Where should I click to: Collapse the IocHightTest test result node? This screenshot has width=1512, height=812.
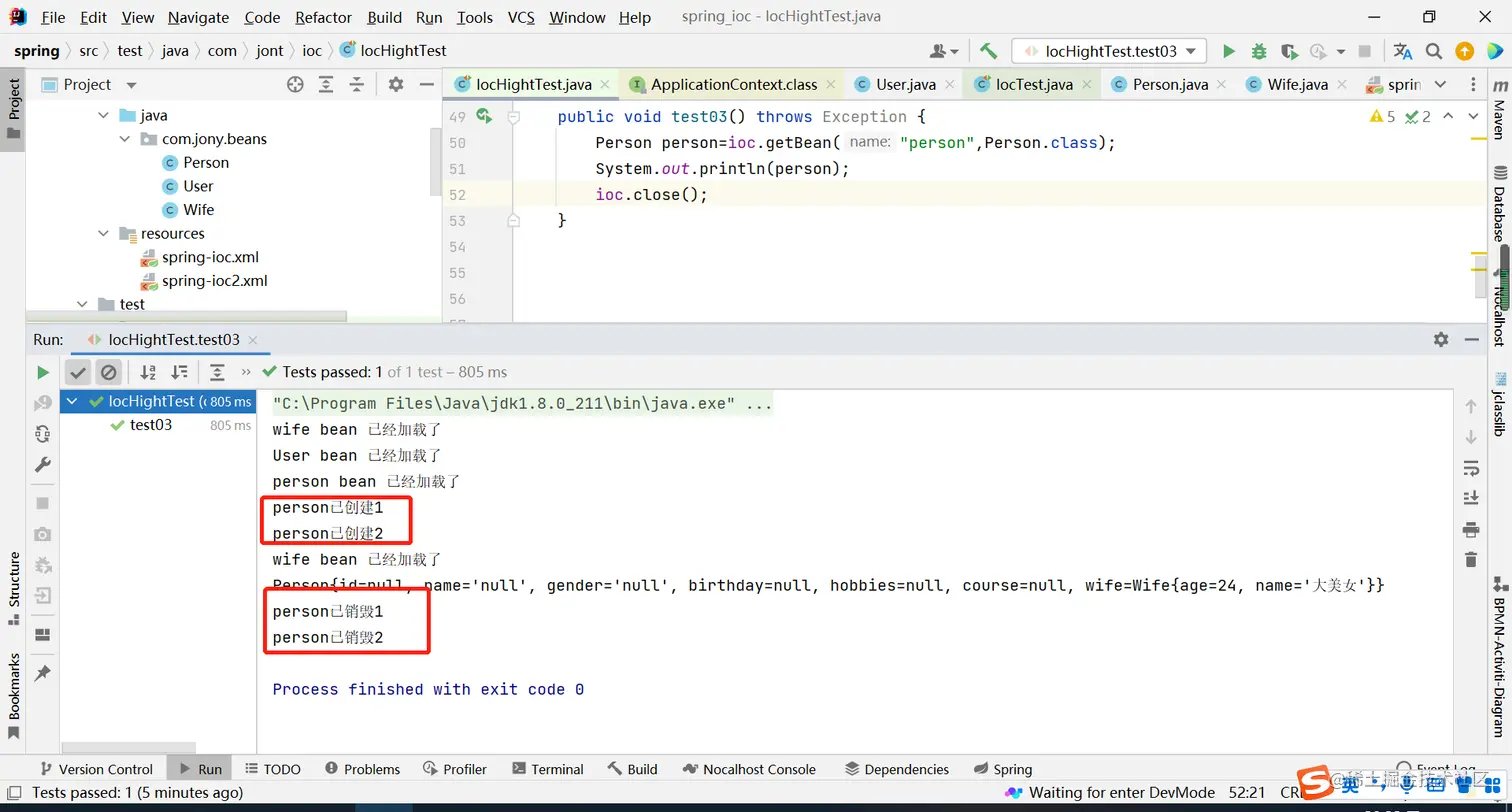pyautogui.click(x=71, y=401)
